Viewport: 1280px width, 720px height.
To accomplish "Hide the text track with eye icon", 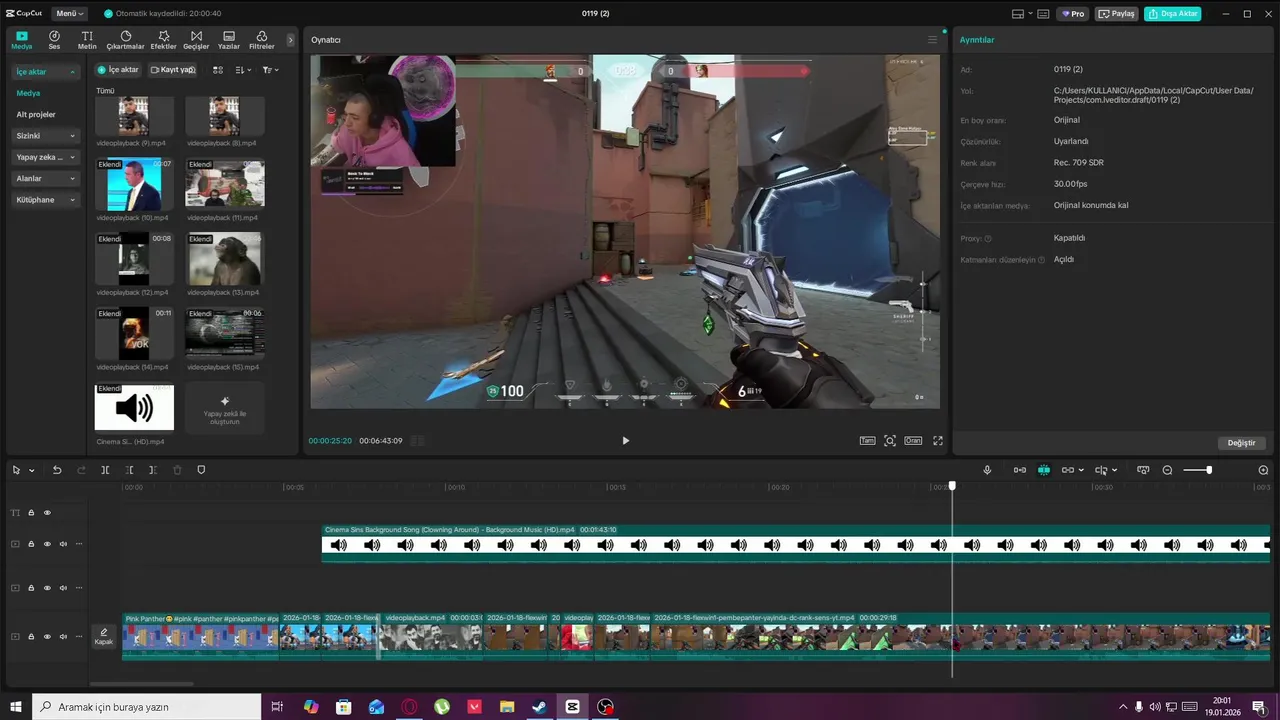I will pos(47,513).
